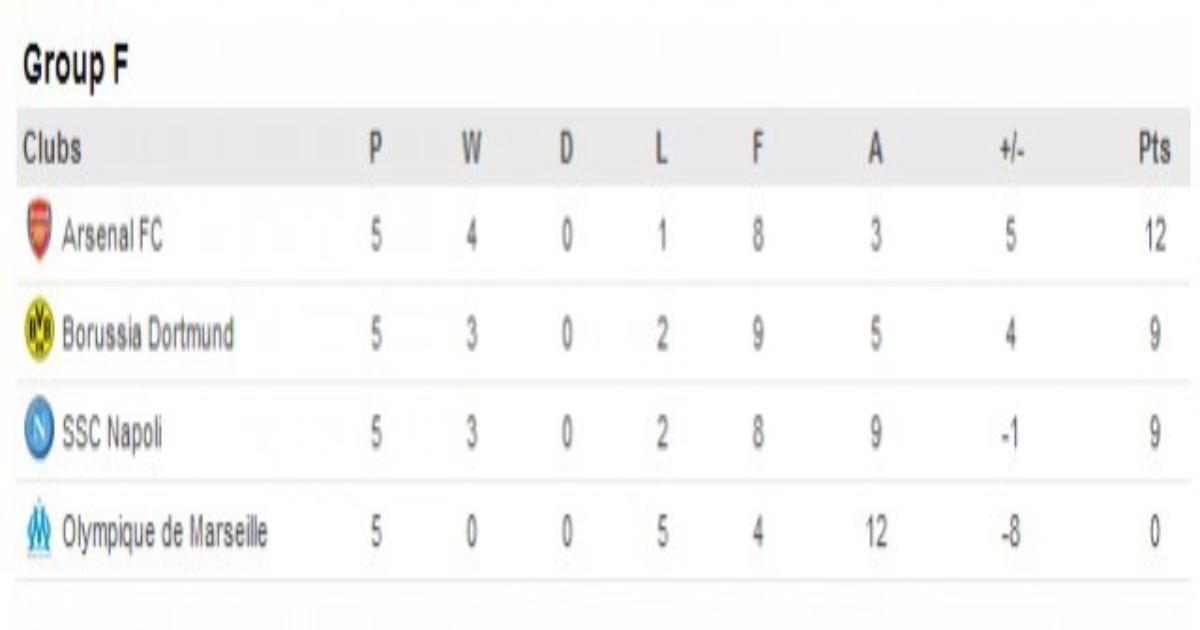This screenshot has width=1200, height=630.
Task: Open the Arsenal FC club link
Action: click(x=112, y=237)
